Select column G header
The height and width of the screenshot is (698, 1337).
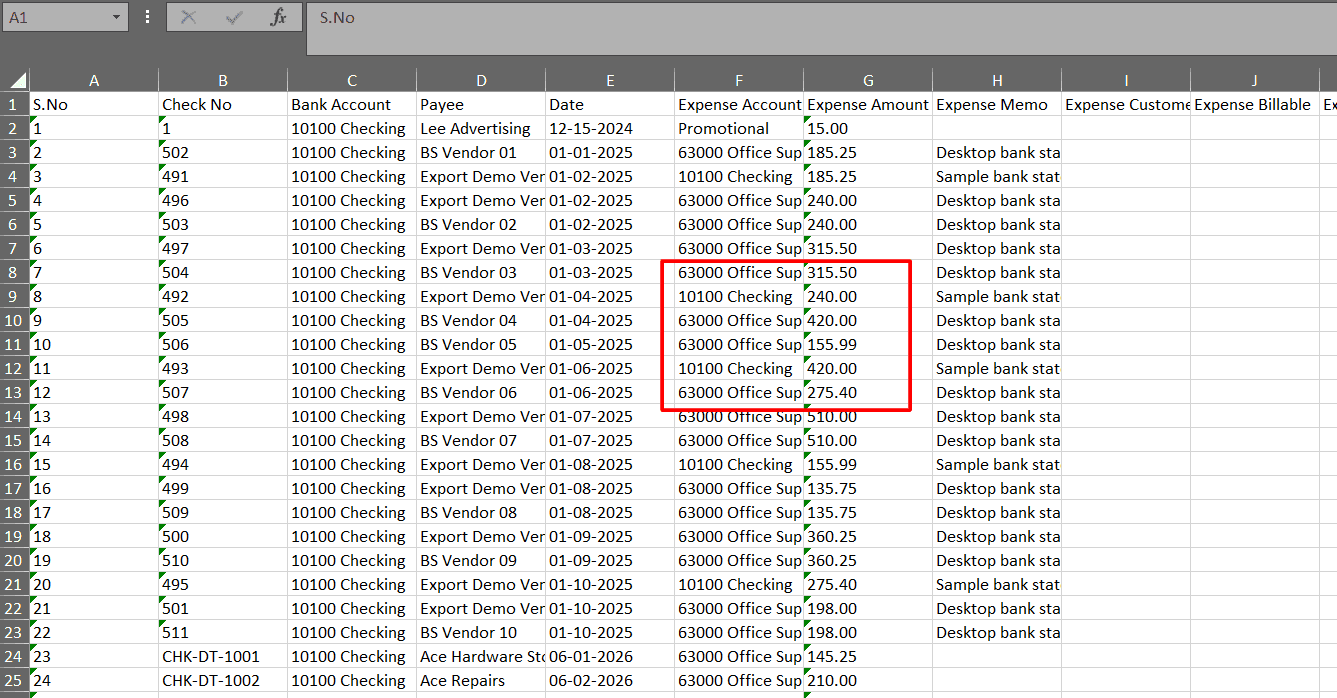coord(868,81)
